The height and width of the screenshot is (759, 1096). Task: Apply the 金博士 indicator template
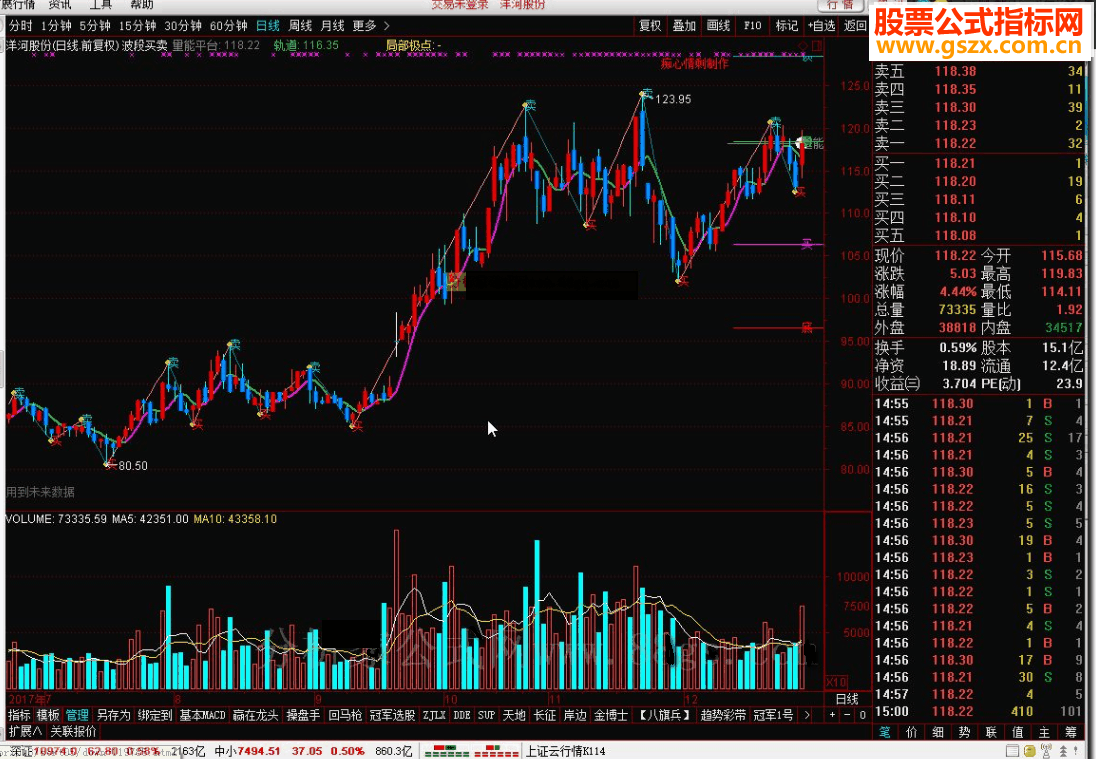(x=611, y=715)
